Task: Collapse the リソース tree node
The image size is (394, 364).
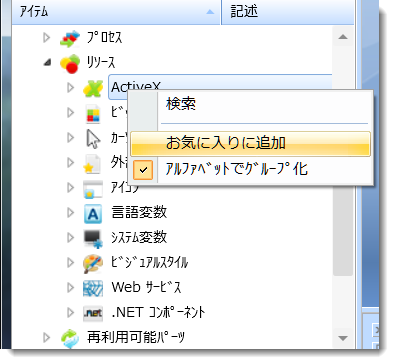Action: click(48, 63)
